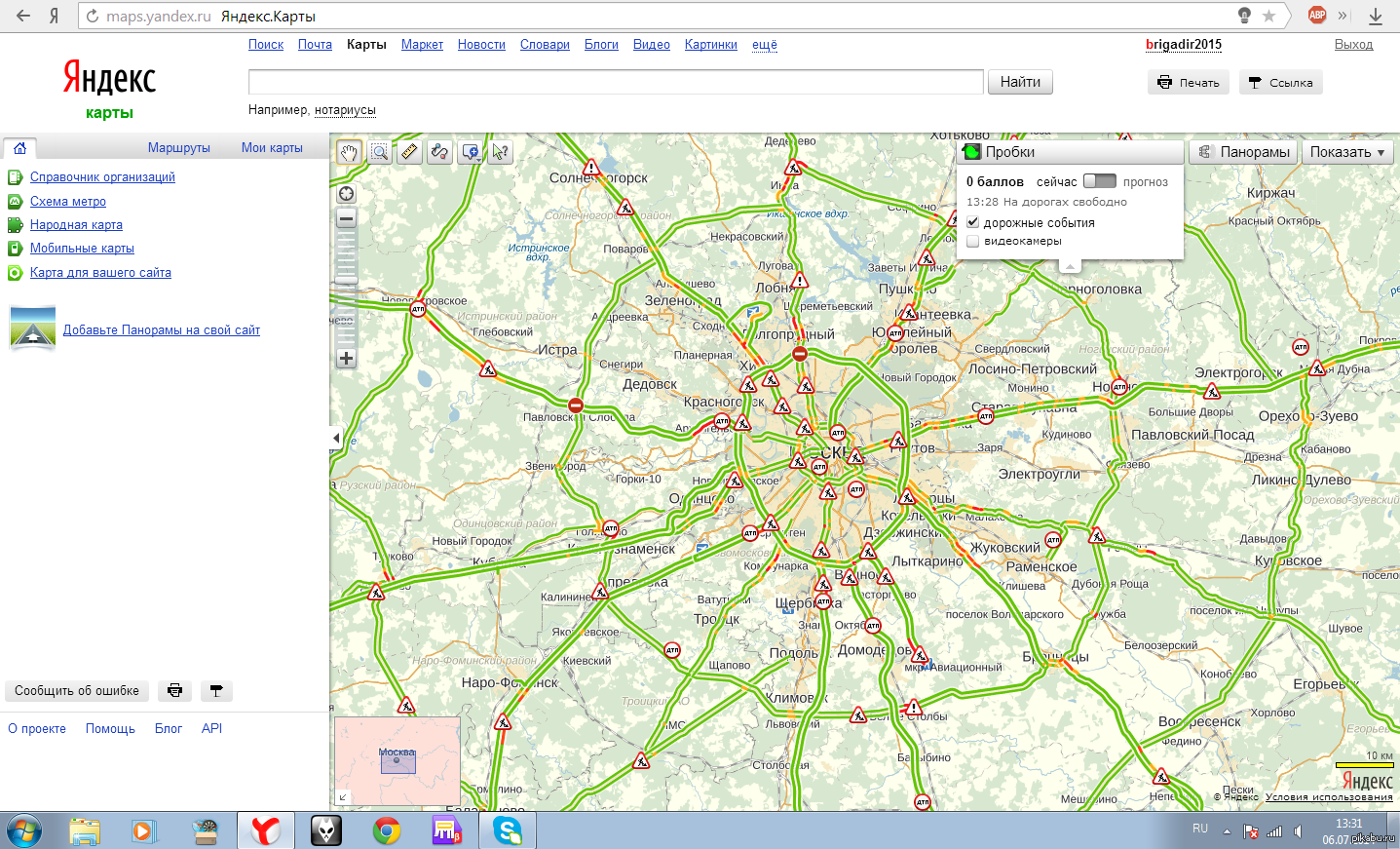The width and height of the screenshot is (1400, 849).
Task: Collapse the traffic panel with bottom arrow
Action: (1070, 265)
